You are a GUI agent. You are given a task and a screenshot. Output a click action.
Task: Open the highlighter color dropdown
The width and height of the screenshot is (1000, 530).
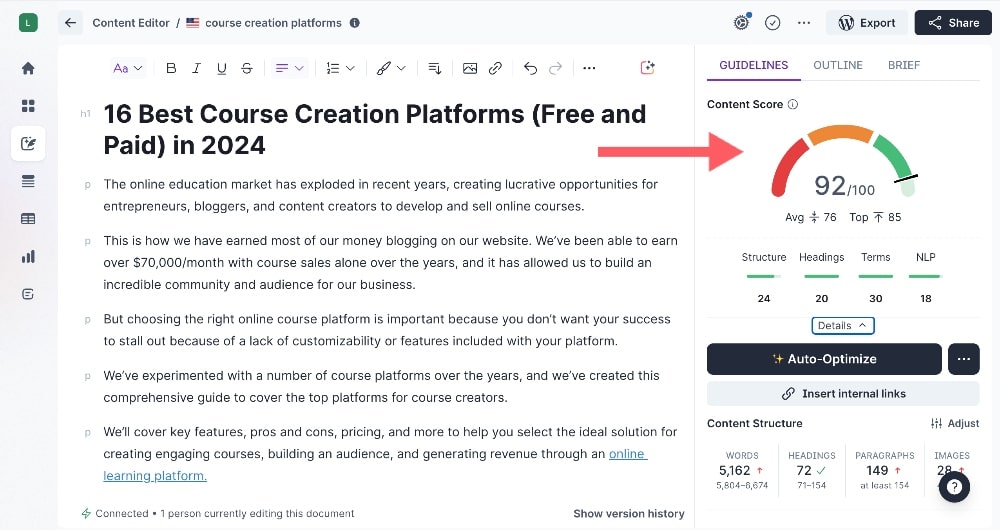[391, 68]
